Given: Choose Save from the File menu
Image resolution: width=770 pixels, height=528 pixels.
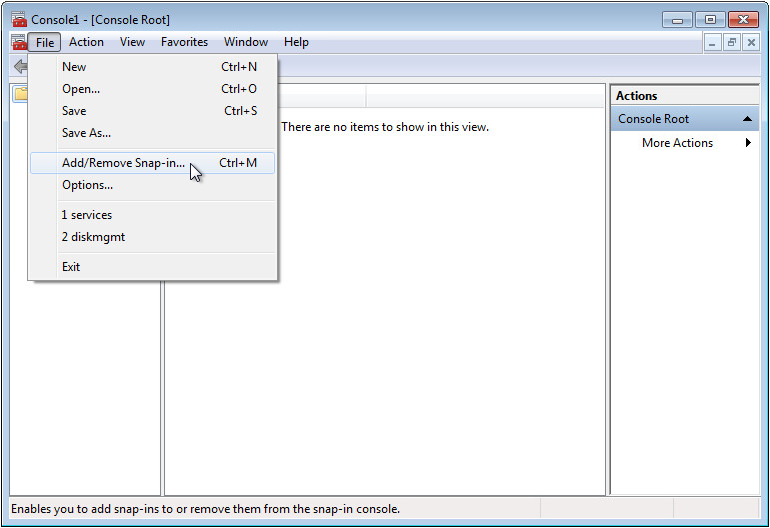Looking at the screenshot, I should (x=152, y=111).
